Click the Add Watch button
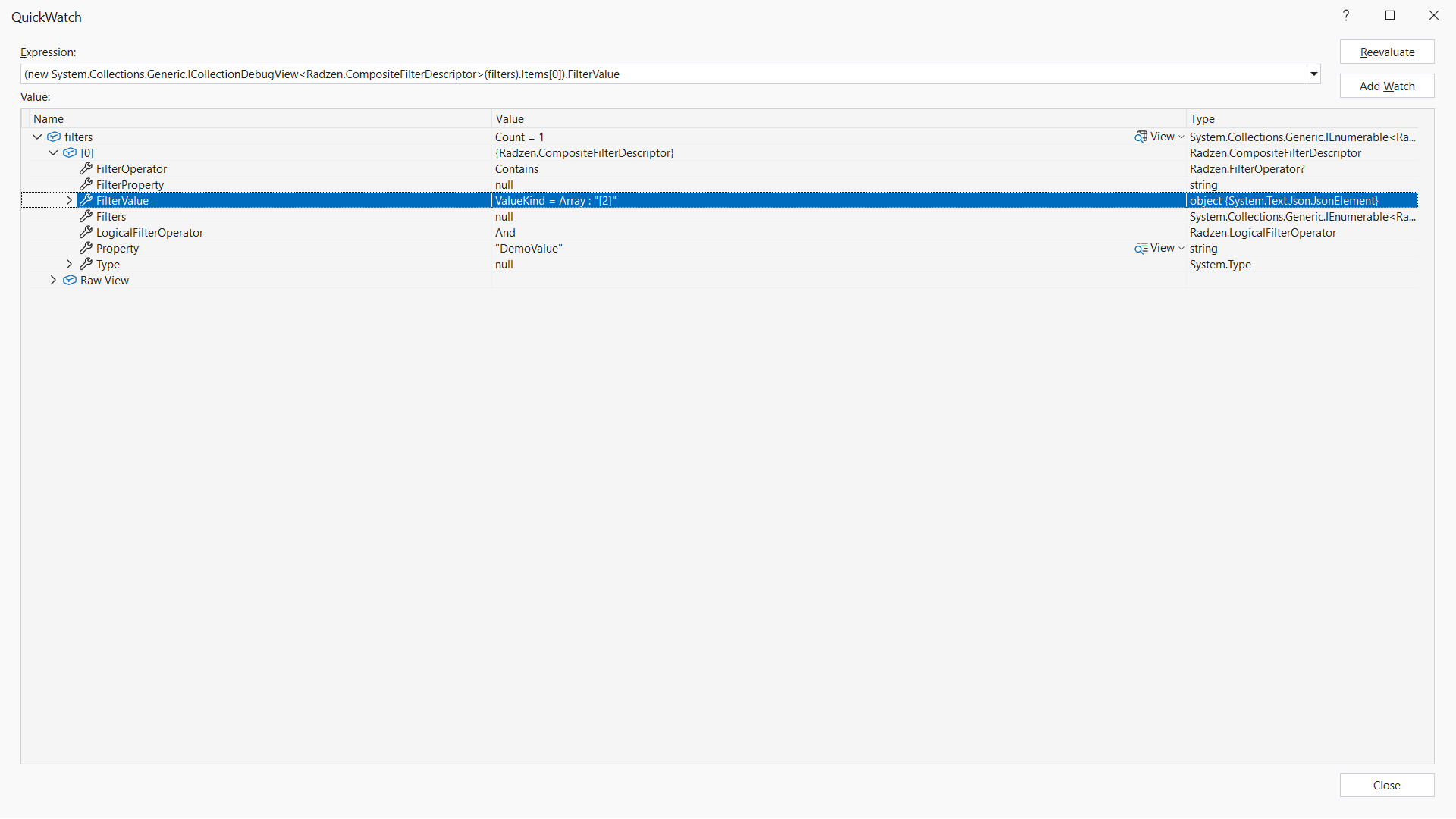Screen dimensions: 1456x819 point(1386,86)
